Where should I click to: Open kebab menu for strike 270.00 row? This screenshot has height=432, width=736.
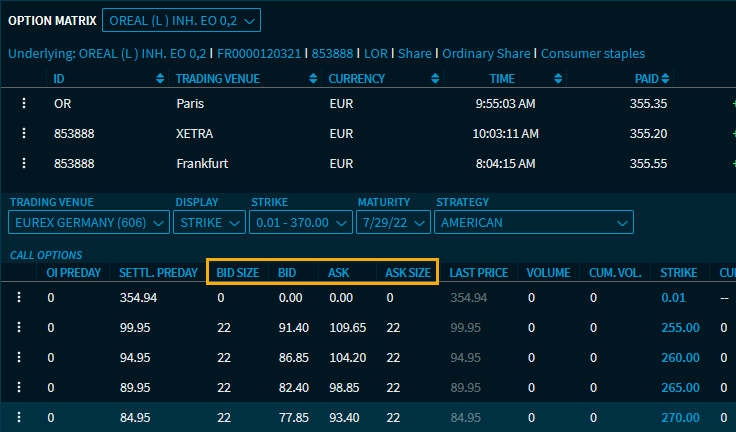(17, 417)
